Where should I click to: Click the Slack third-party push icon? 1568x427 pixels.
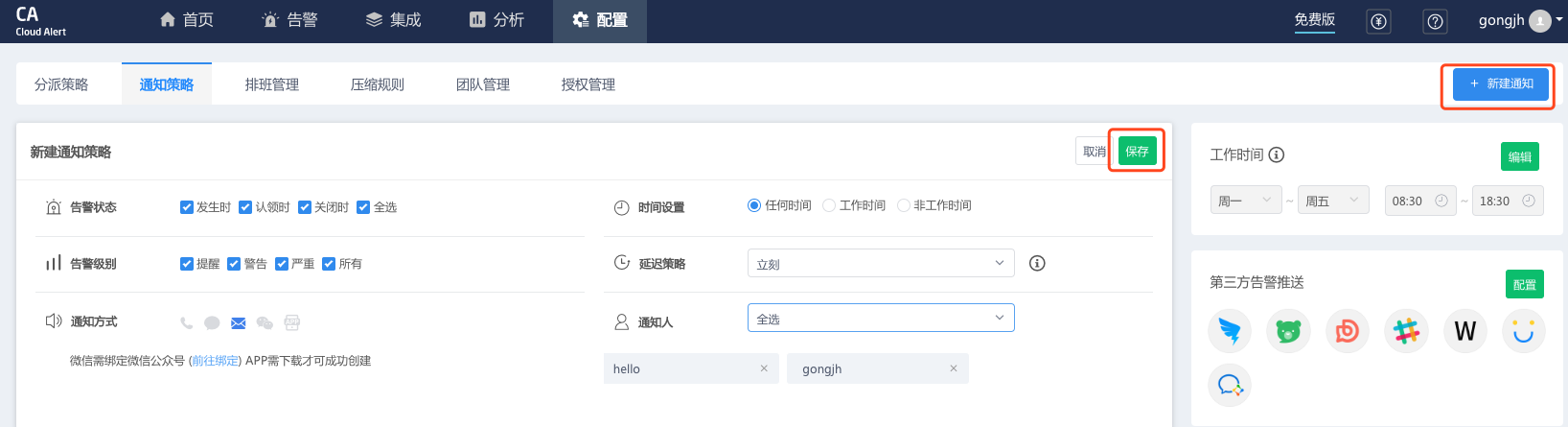pyautogui.click(x=1406, y=331)
